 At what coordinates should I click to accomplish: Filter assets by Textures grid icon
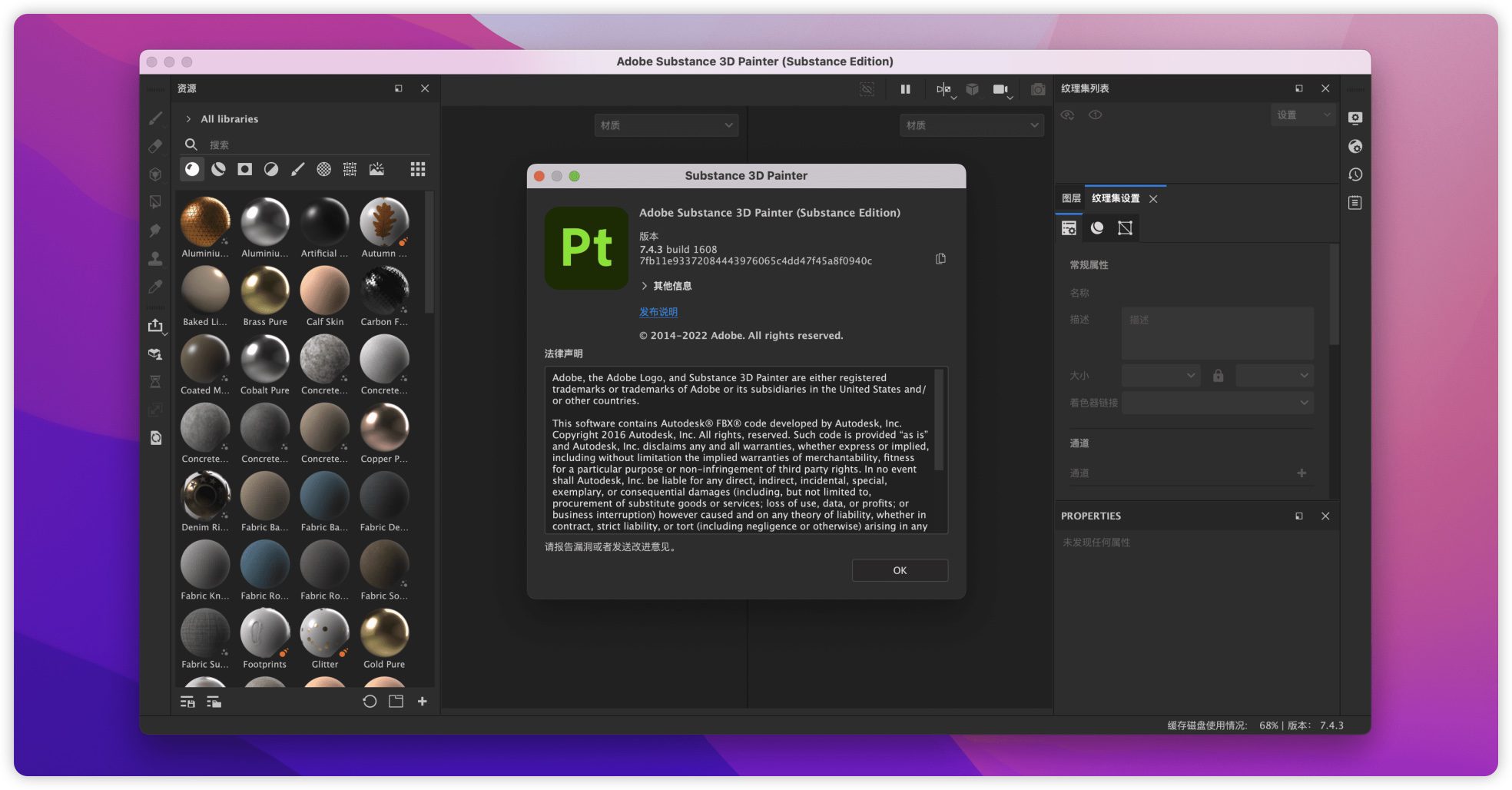point(350,169)
